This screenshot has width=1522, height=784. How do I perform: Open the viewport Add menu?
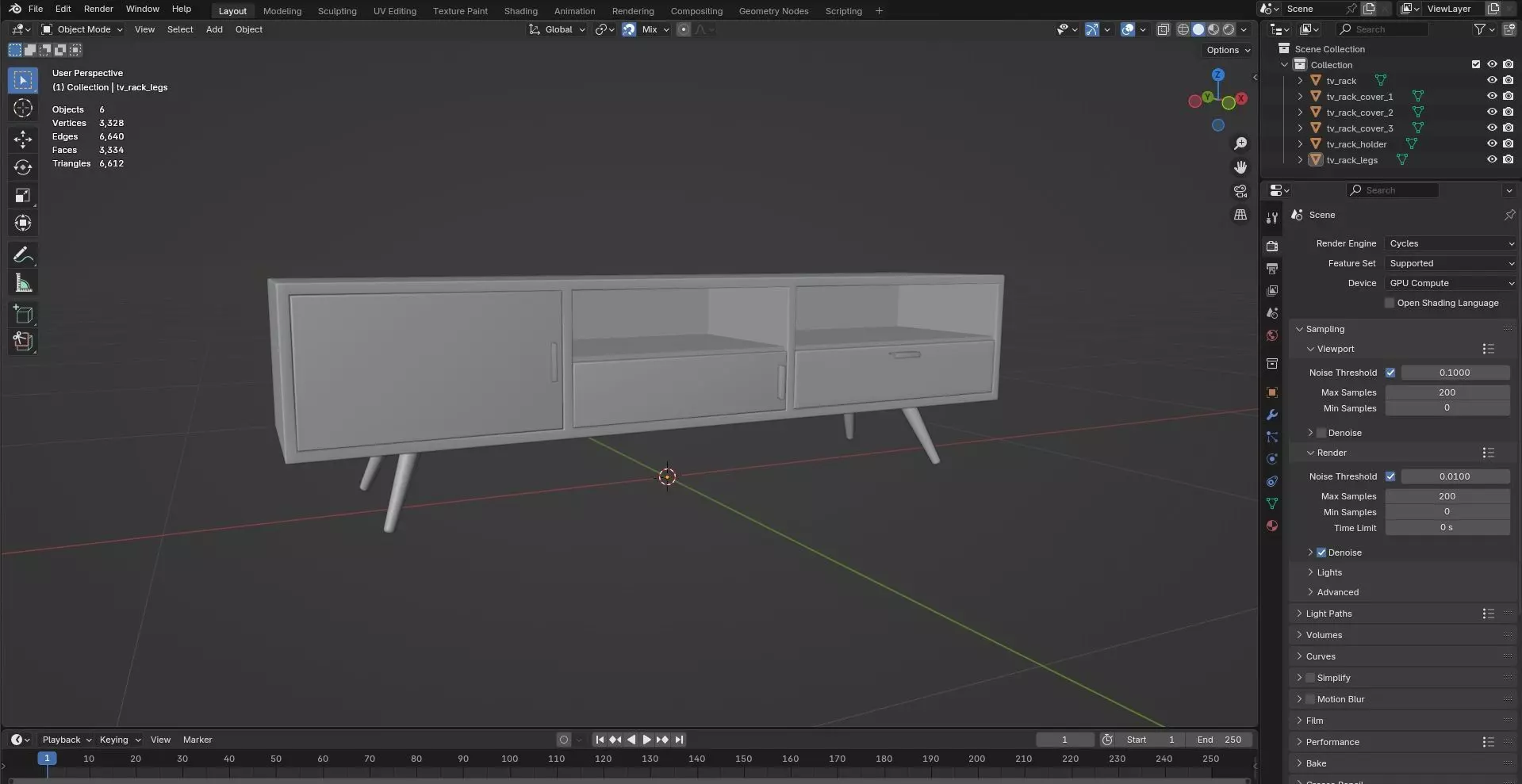click(214, 29)
